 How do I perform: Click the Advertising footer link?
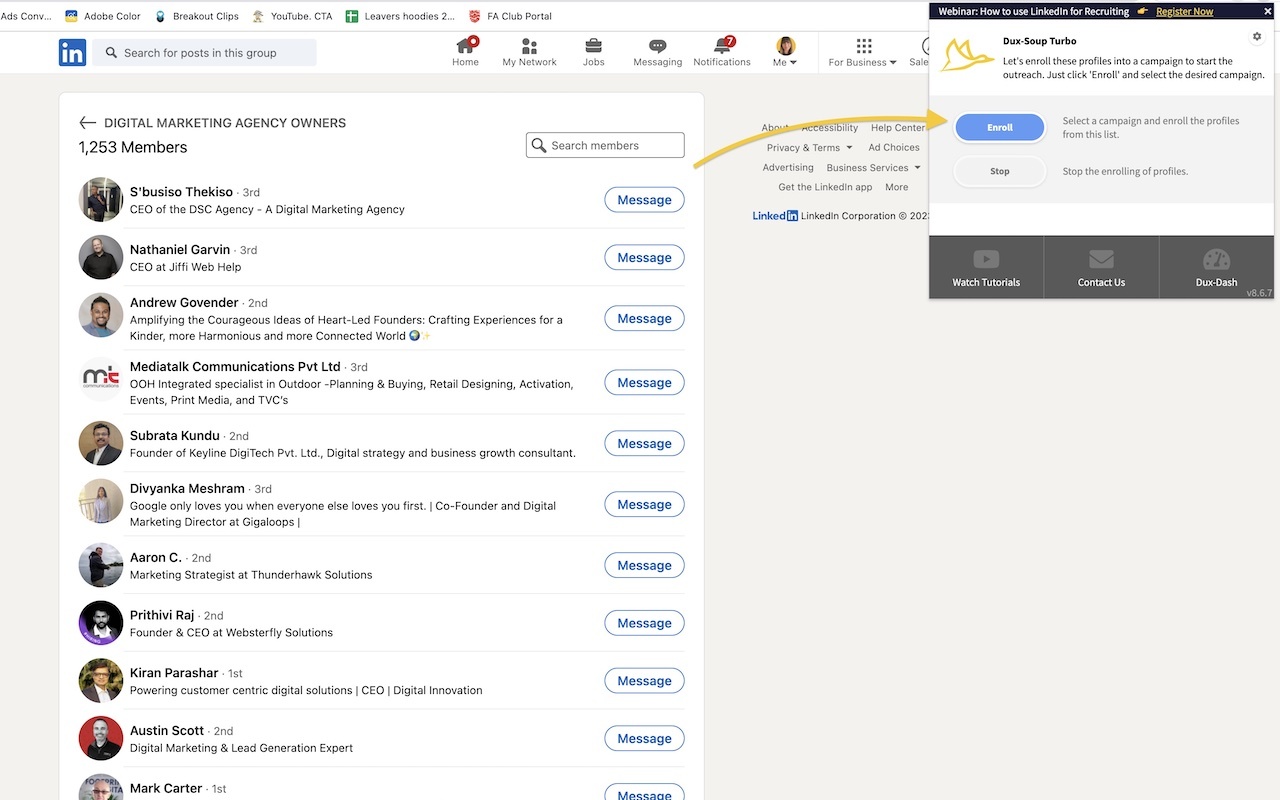[x=788, y=168]
